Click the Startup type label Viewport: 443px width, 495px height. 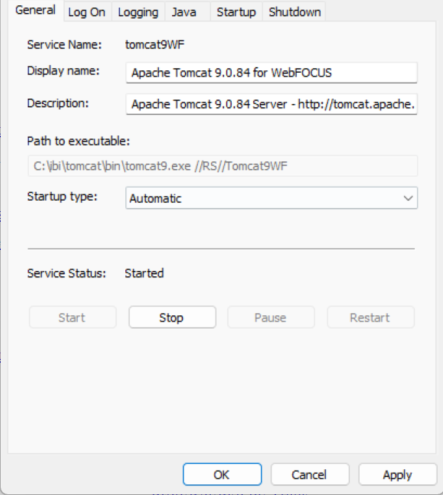(x=62, y=197)
